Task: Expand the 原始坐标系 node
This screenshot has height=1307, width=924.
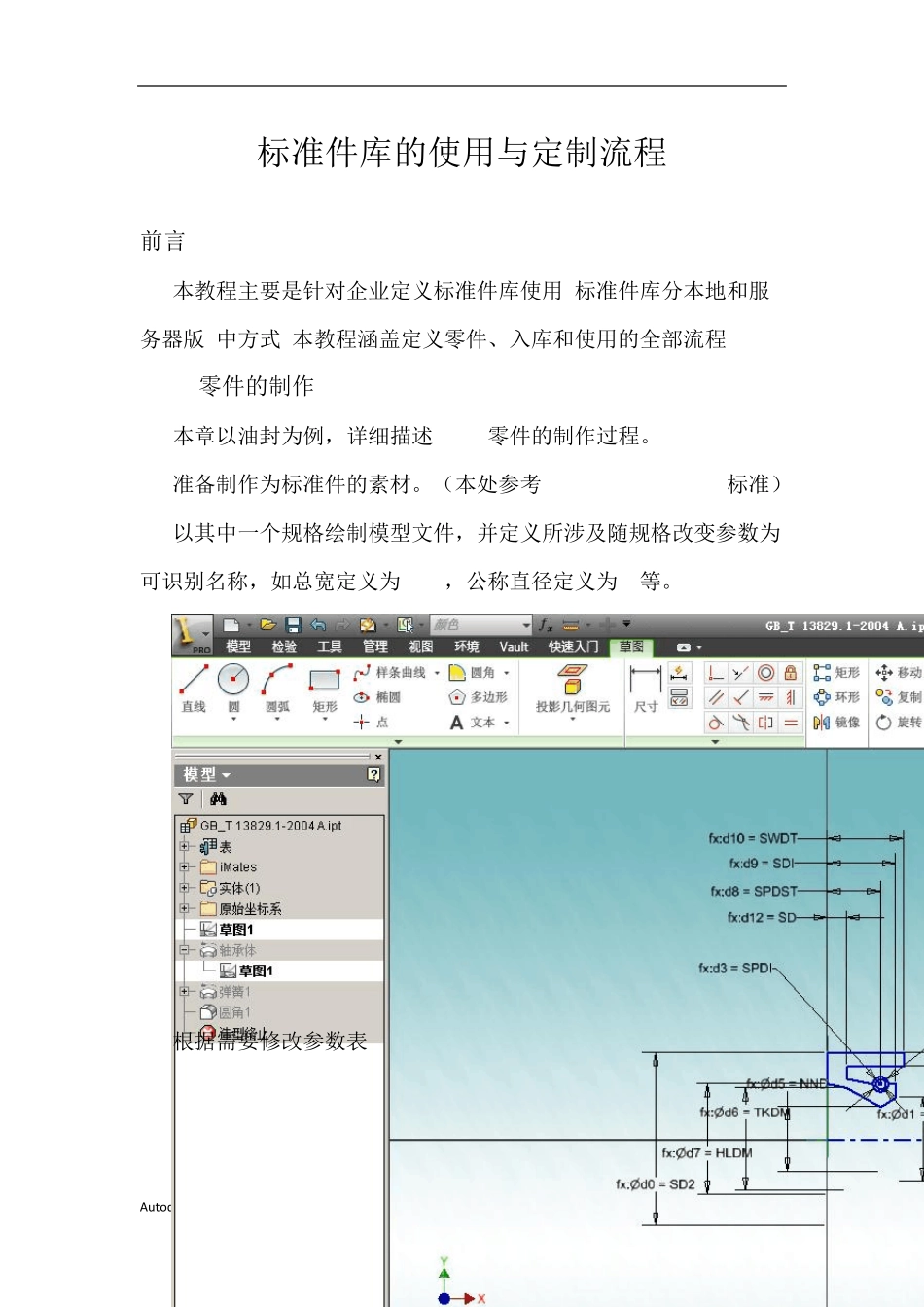Action: [184, 908]
